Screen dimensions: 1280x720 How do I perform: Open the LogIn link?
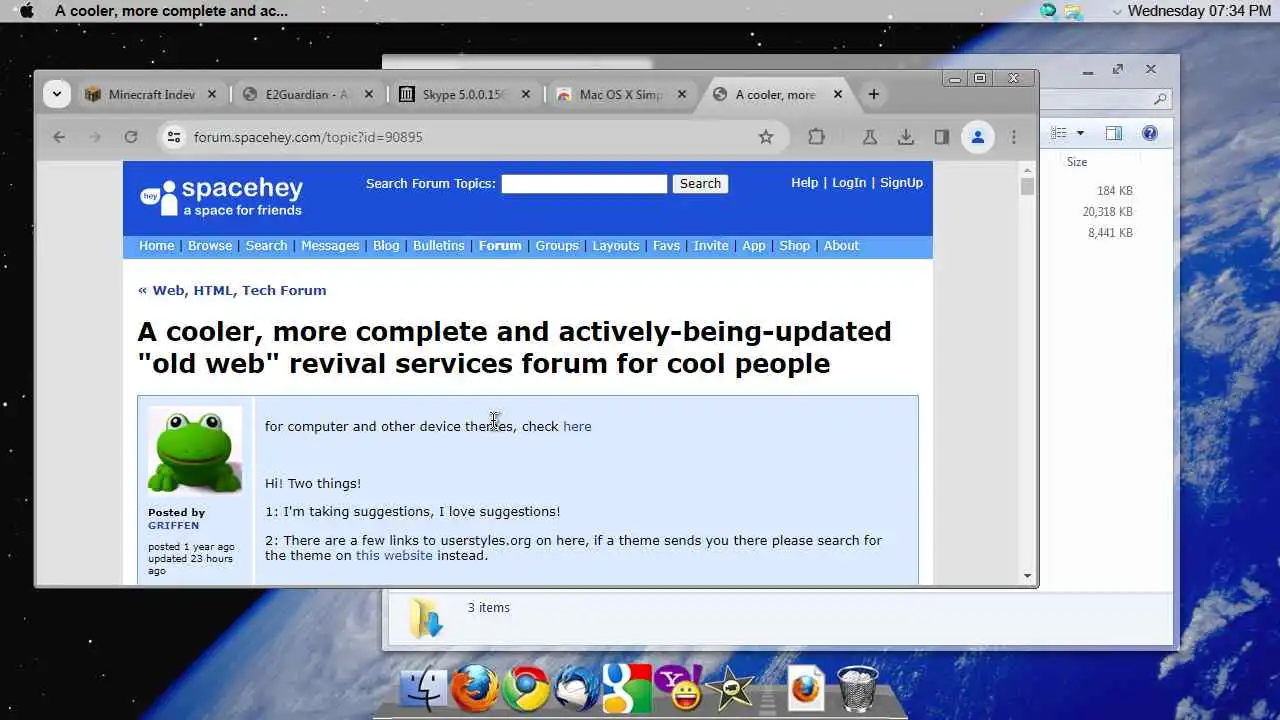(x=849, y=182)
